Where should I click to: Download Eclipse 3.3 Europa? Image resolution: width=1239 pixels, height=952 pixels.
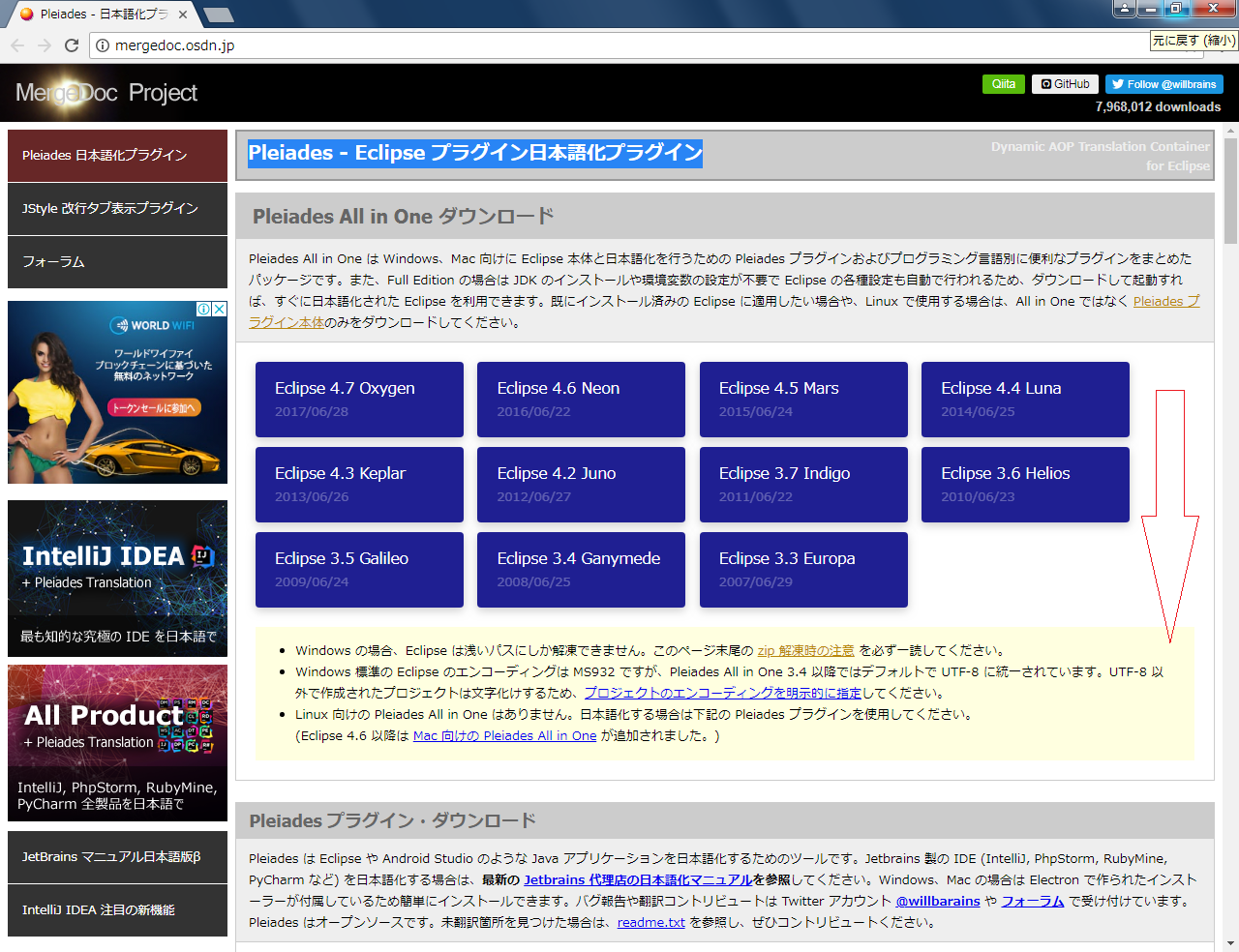[x=803, y=570]
